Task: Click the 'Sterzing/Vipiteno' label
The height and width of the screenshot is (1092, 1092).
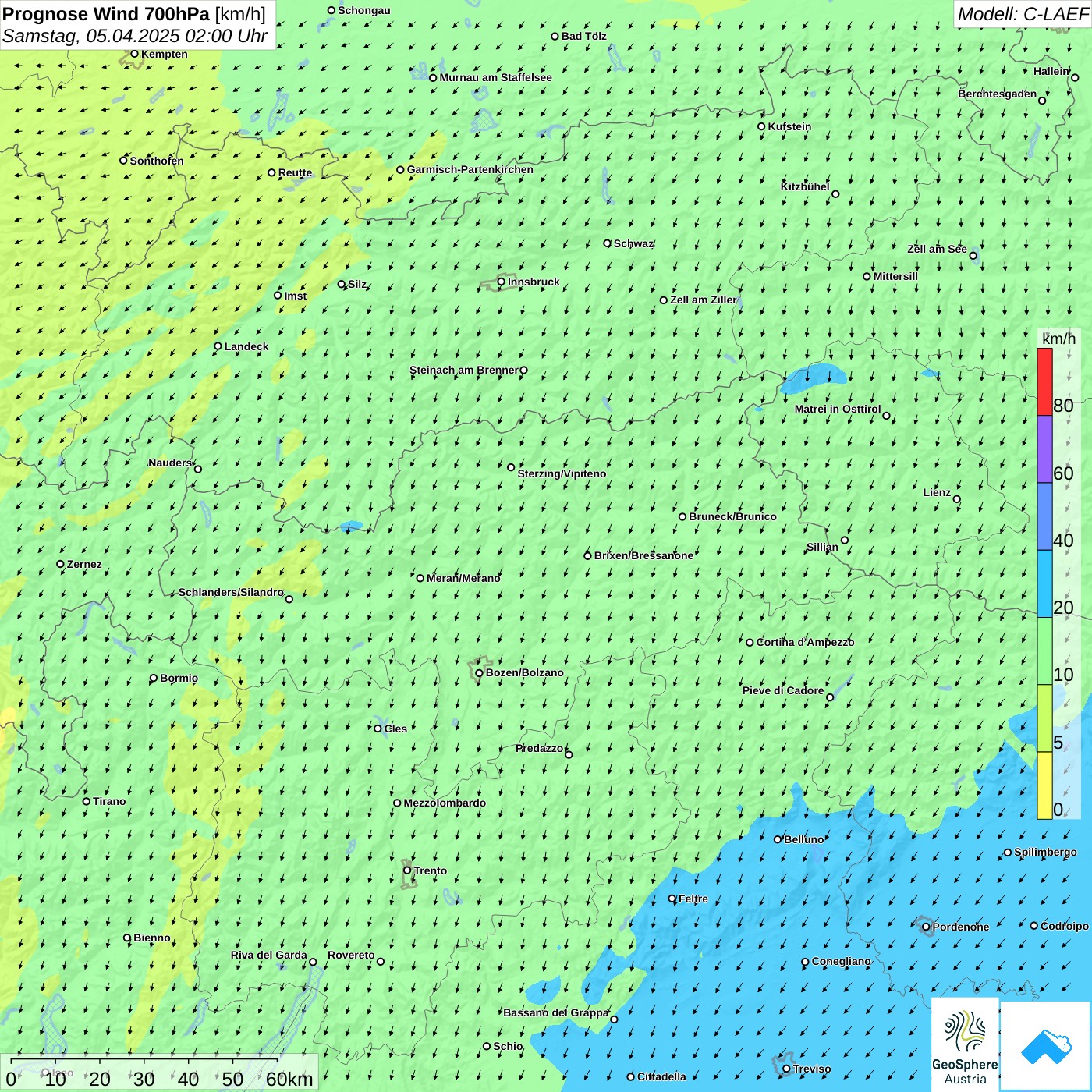Action: click(x=562, y=473)
